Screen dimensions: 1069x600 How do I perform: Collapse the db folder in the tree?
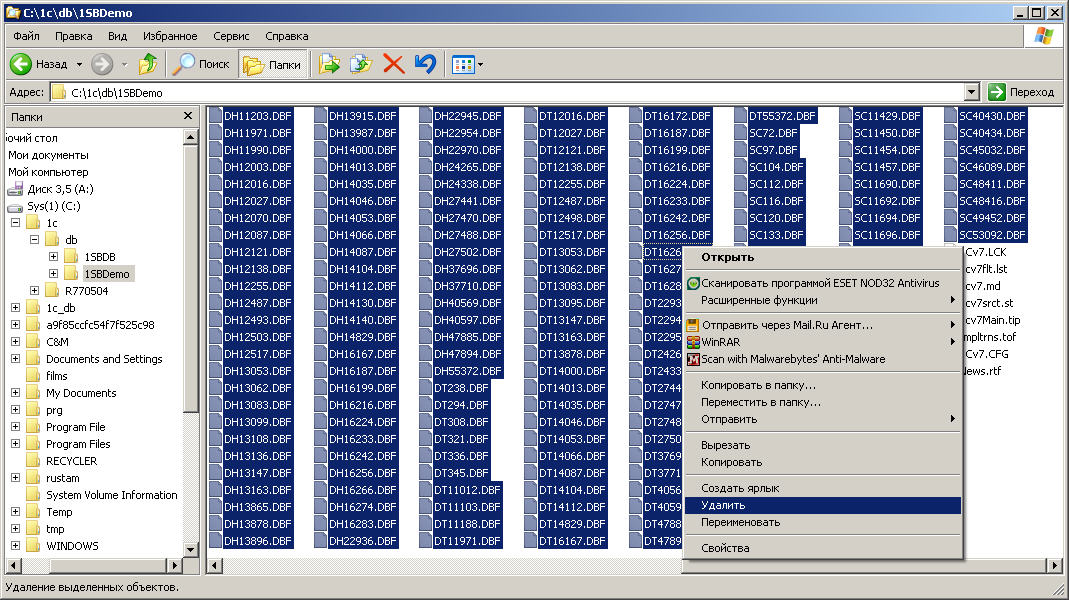[35, 240]
